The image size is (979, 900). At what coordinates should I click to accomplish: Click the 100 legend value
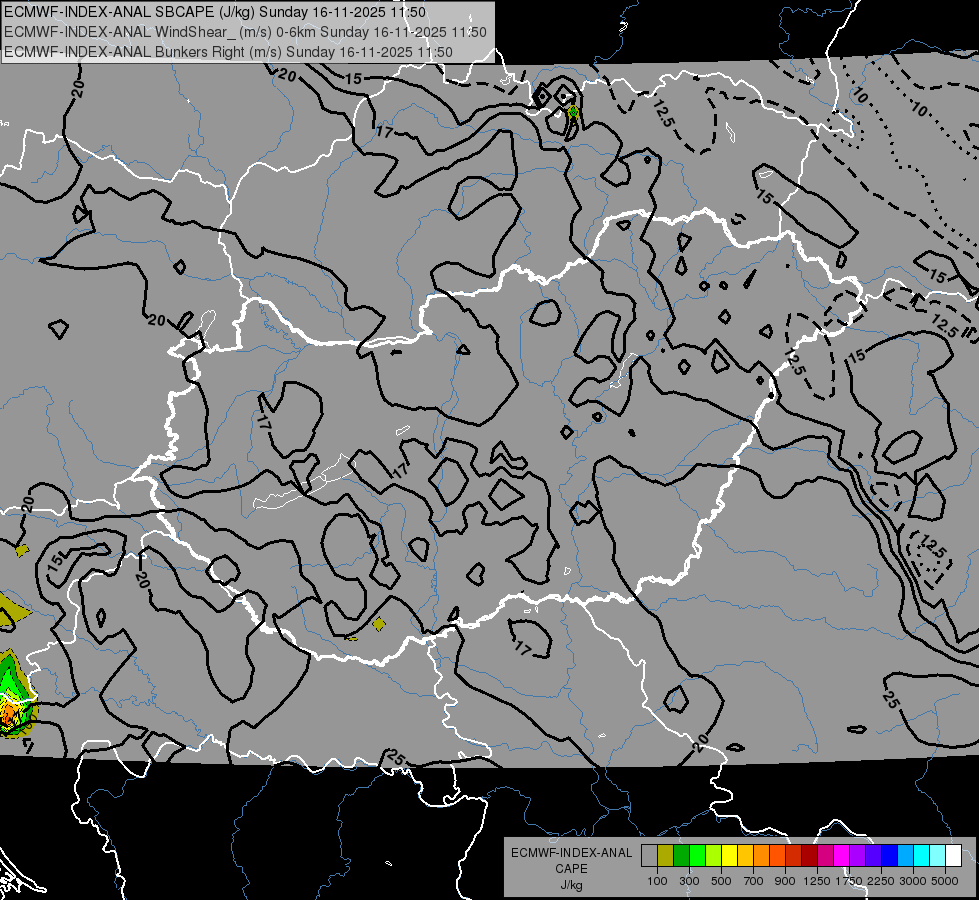[x=657, y=881]
